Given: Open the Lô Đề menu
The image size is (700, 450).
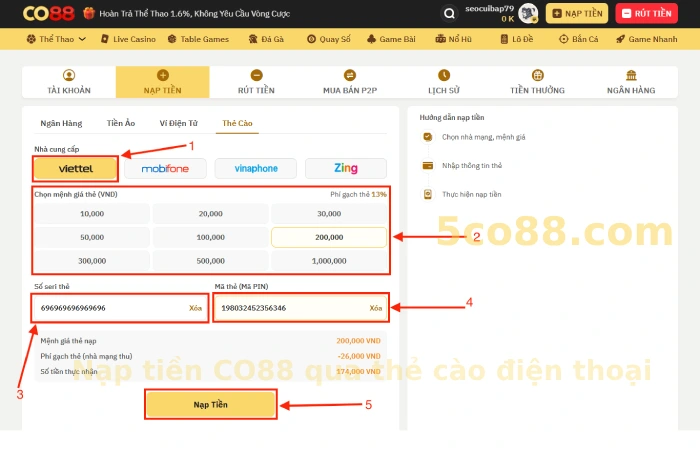Looking at the screenshot, I should (517, 39).
